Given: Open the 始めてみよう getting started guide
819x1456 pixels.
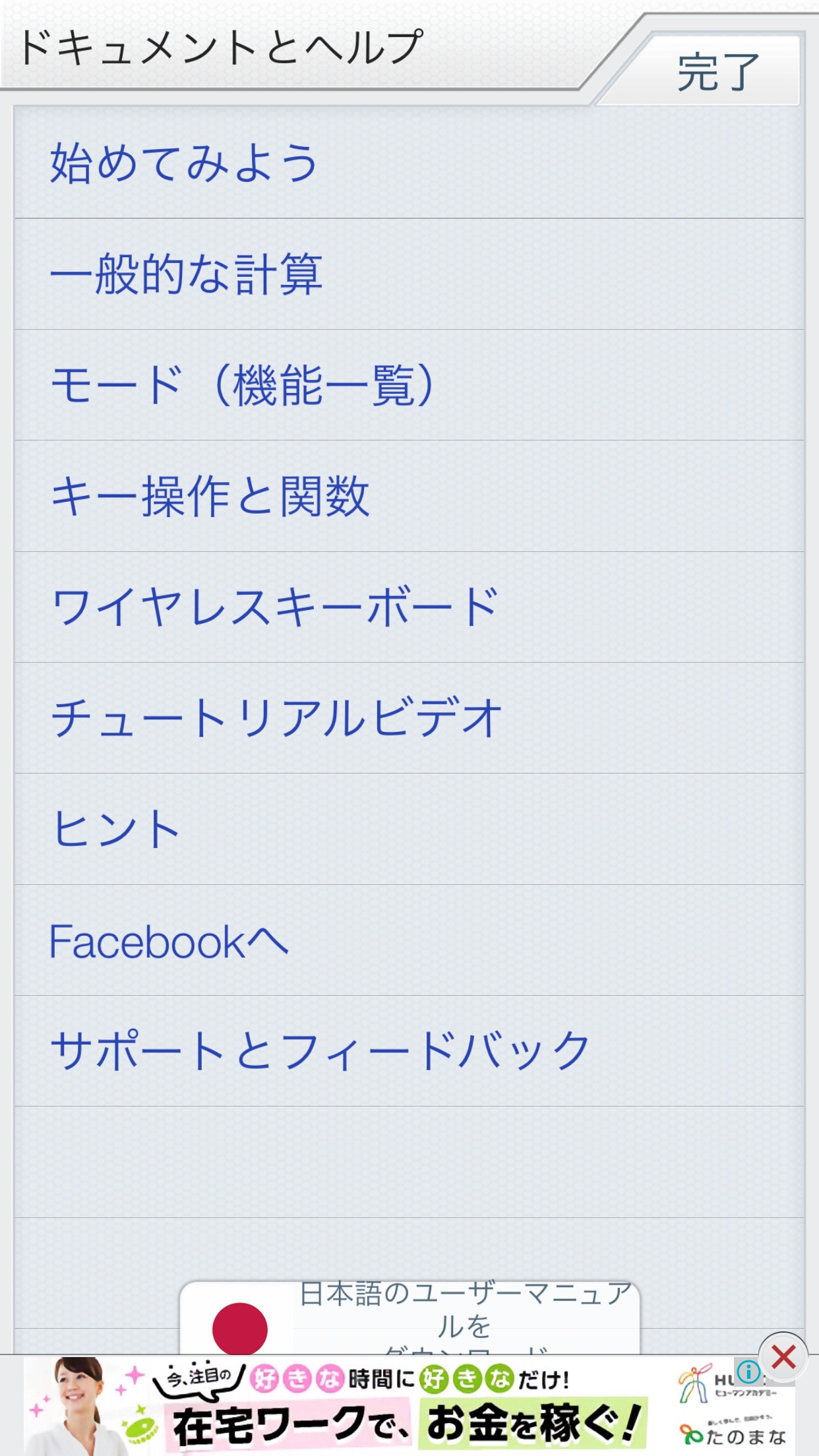Looking at the screenshot, I should (185, 162).
